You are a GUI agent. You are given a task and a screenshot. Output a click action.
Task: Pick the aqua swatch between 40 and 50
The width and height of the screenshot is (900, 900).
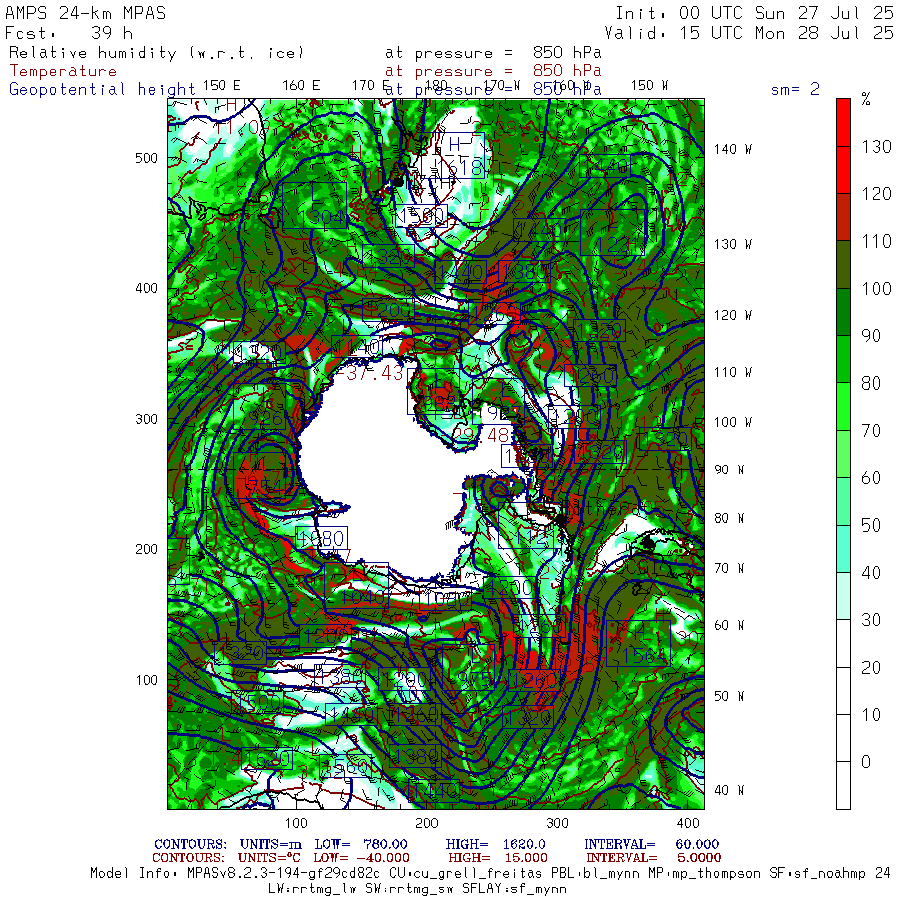(843, 548)
